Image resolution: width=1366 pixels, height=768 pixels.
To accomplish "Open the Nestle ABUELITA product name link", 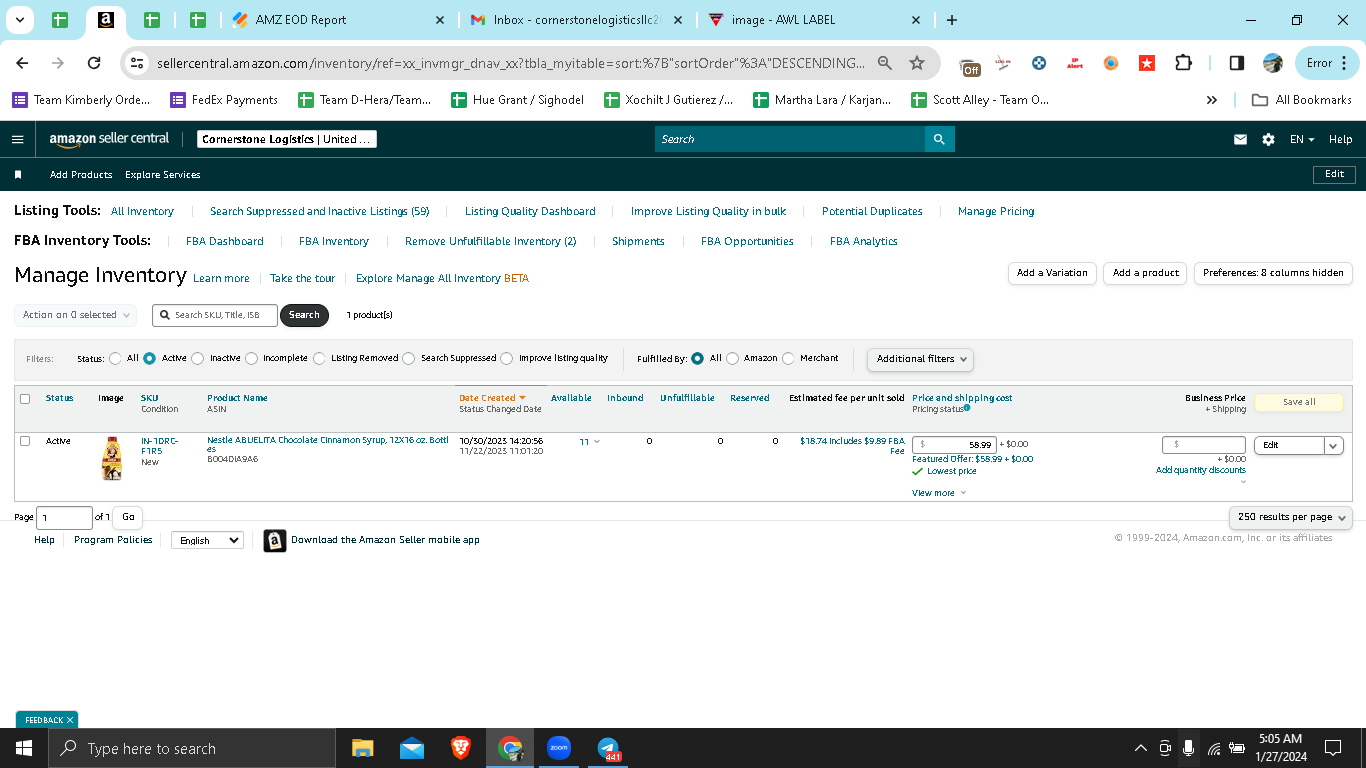I will coord(327,445).
